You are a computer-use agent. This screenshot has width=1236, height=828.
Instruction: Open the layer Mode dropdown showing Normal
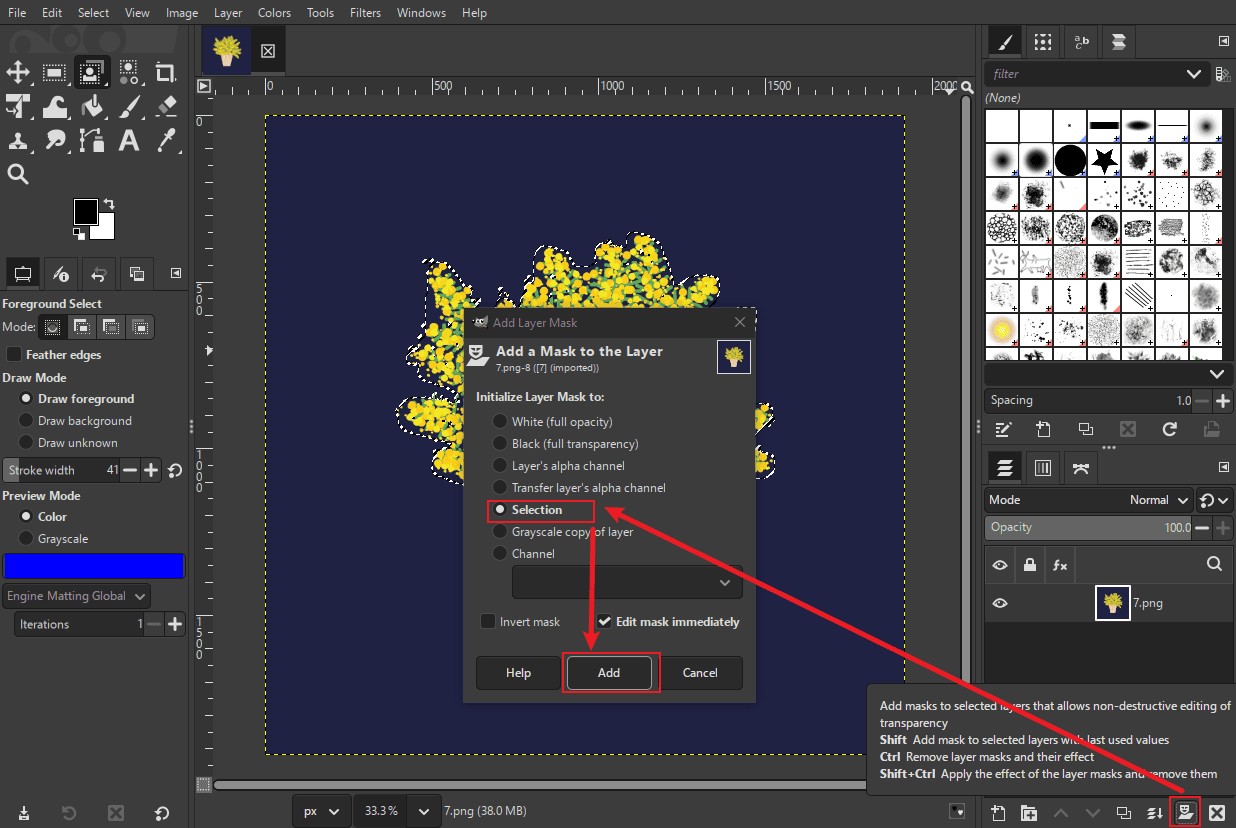[x=1160, y=499]
